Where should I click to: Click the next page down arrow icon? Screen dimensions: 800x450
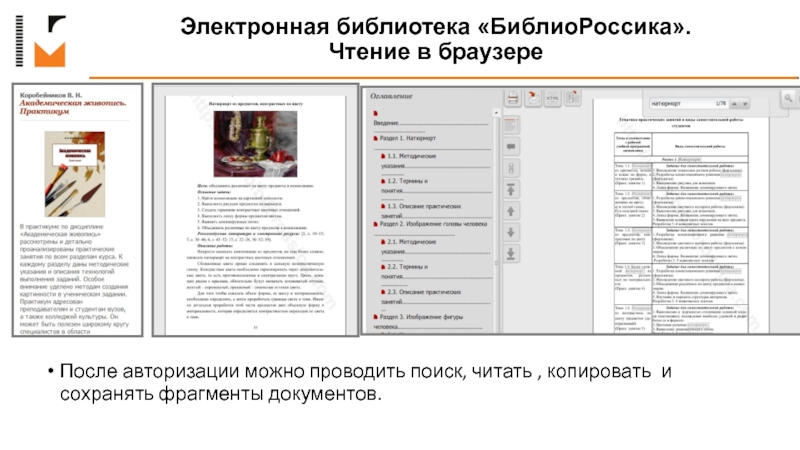(511, 233)
